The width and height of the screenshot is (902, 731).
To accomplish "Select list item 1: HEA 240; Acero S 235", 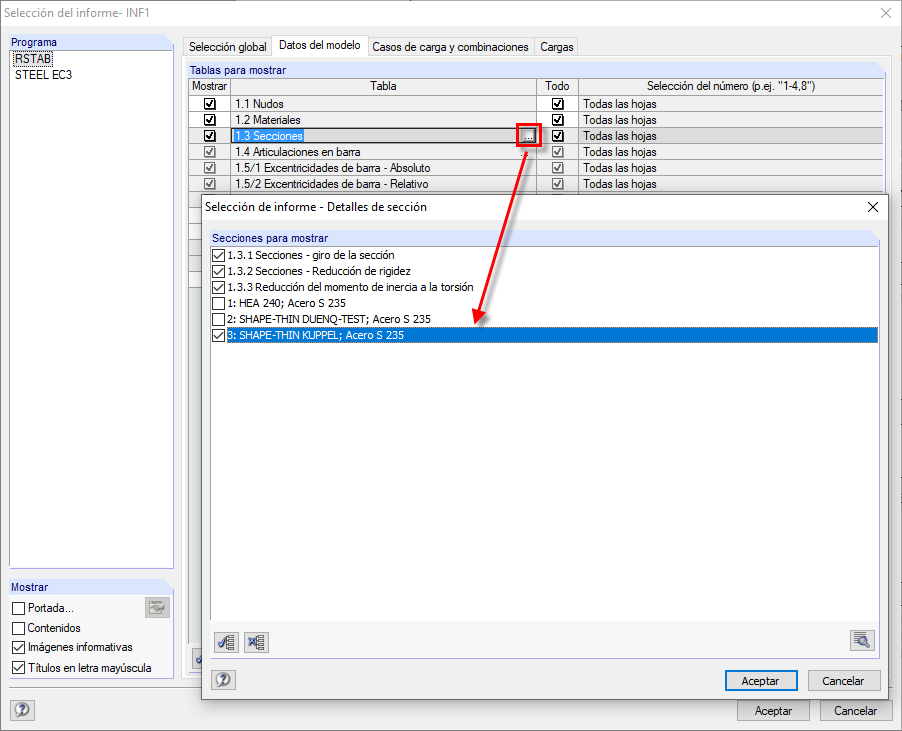I will (x=286, y=303).
